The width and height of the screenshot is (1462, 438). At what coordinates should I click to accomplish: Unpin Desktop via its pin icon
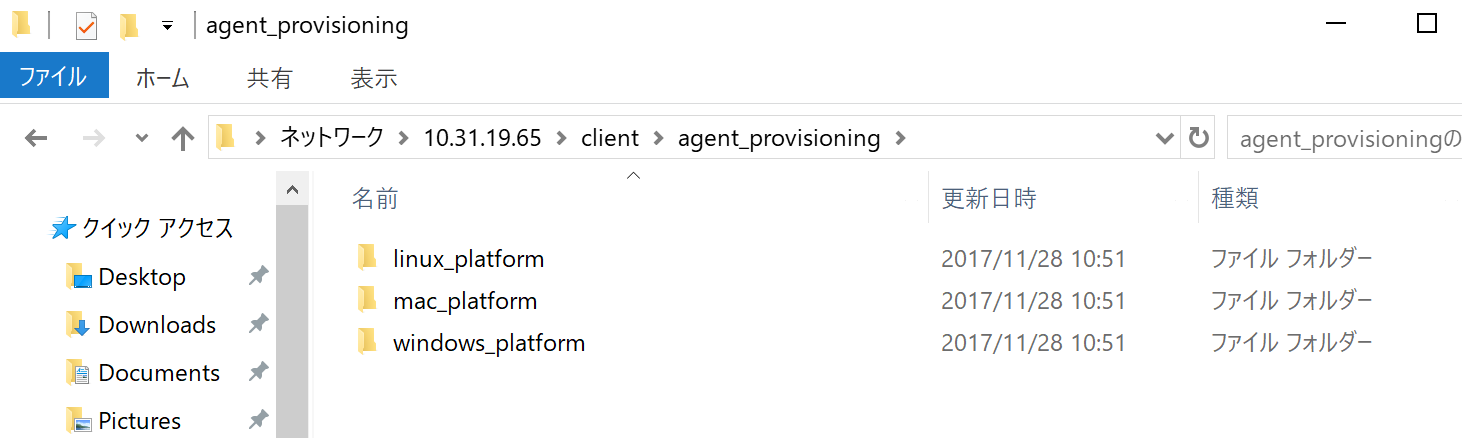click(258, 276)
